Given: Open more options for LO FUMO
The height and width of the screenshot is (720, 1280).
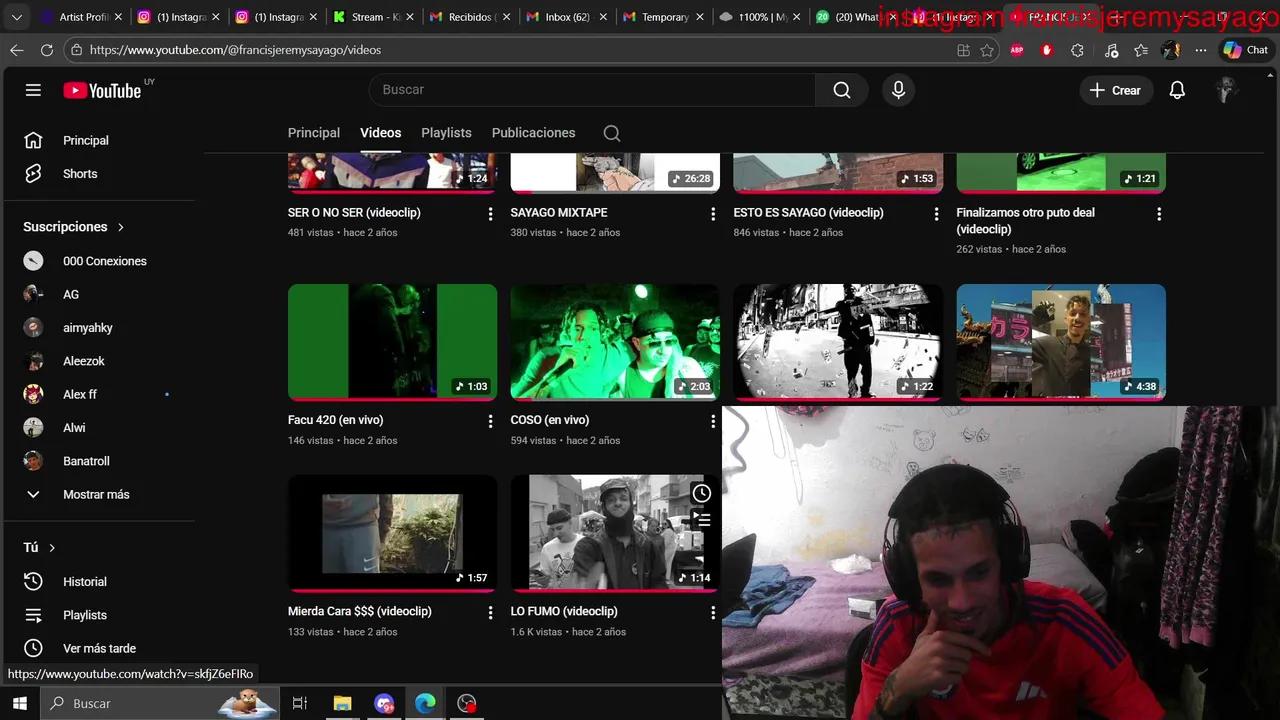Looking at the screenshot, I should (x=713, y=613).
